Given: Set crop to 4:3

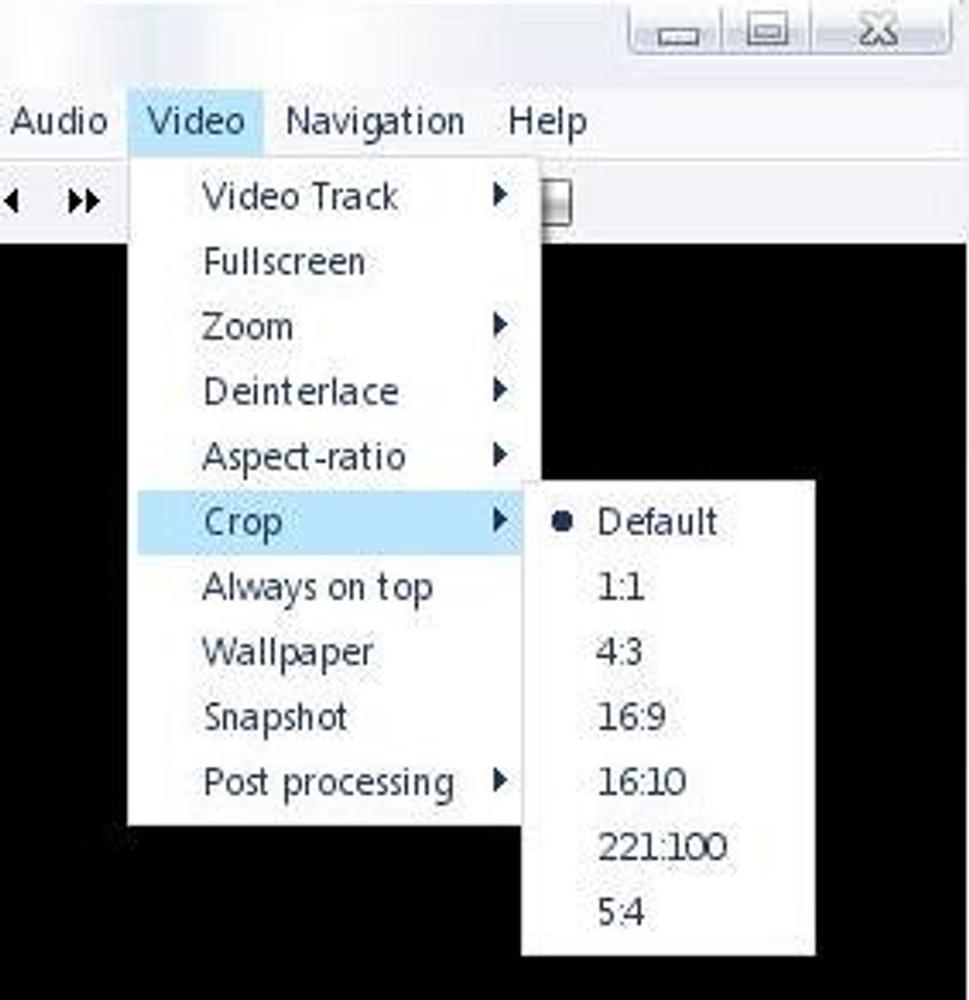Looking at the screenshot, I should [x=620, y=651].
